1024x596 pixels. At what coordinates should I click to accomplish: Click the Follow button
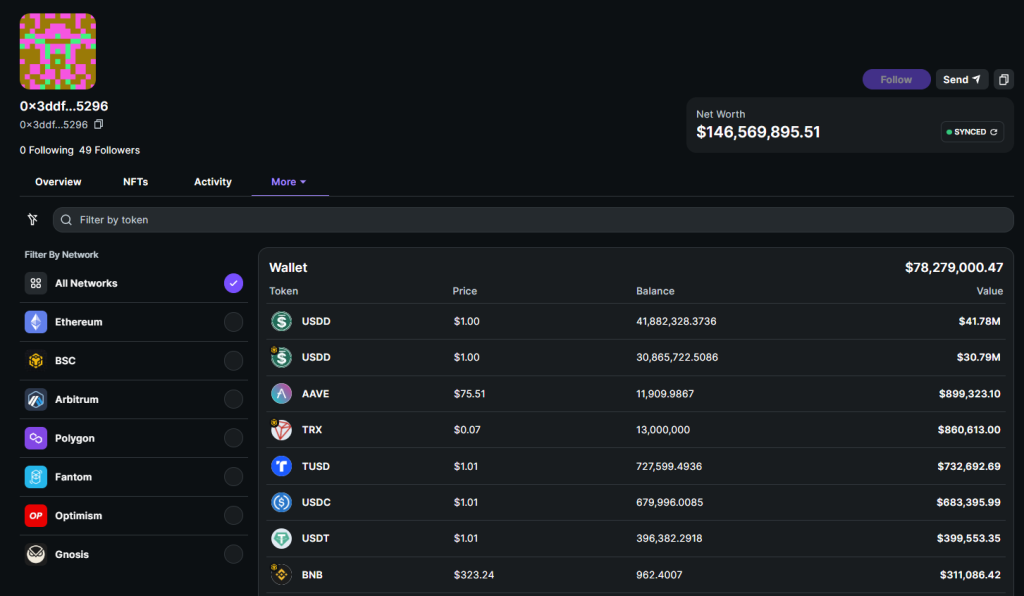point(896,80)
